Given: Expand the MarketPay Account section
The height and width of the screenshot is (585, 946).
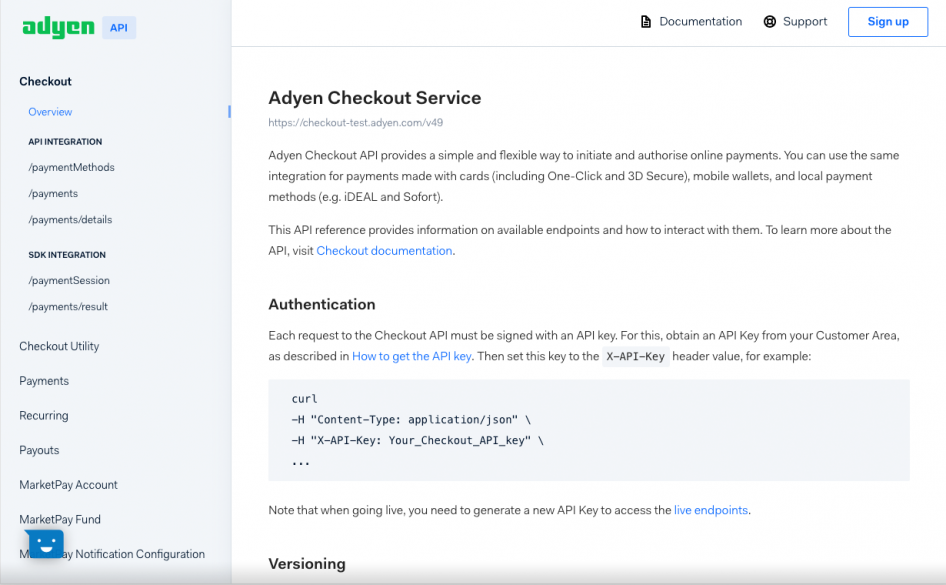Looking at the screenshot, I should click(68, 485).
